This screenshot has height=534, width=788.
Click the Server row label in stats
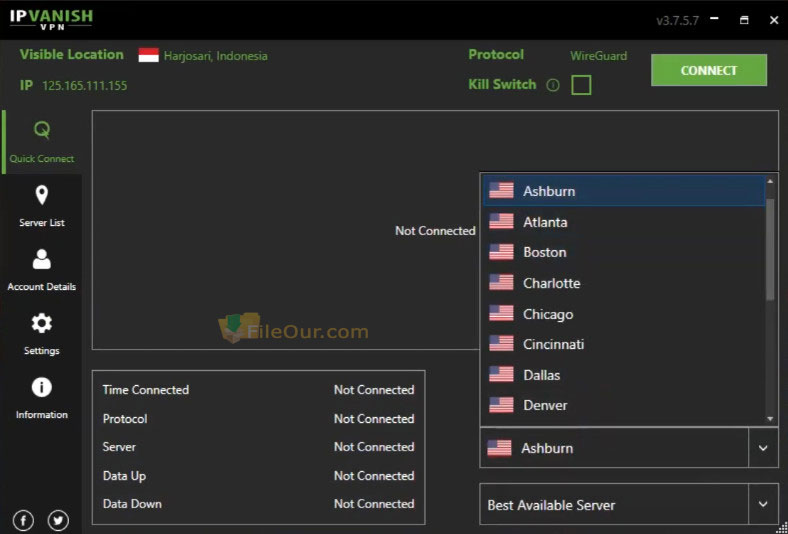click(119, 447)
